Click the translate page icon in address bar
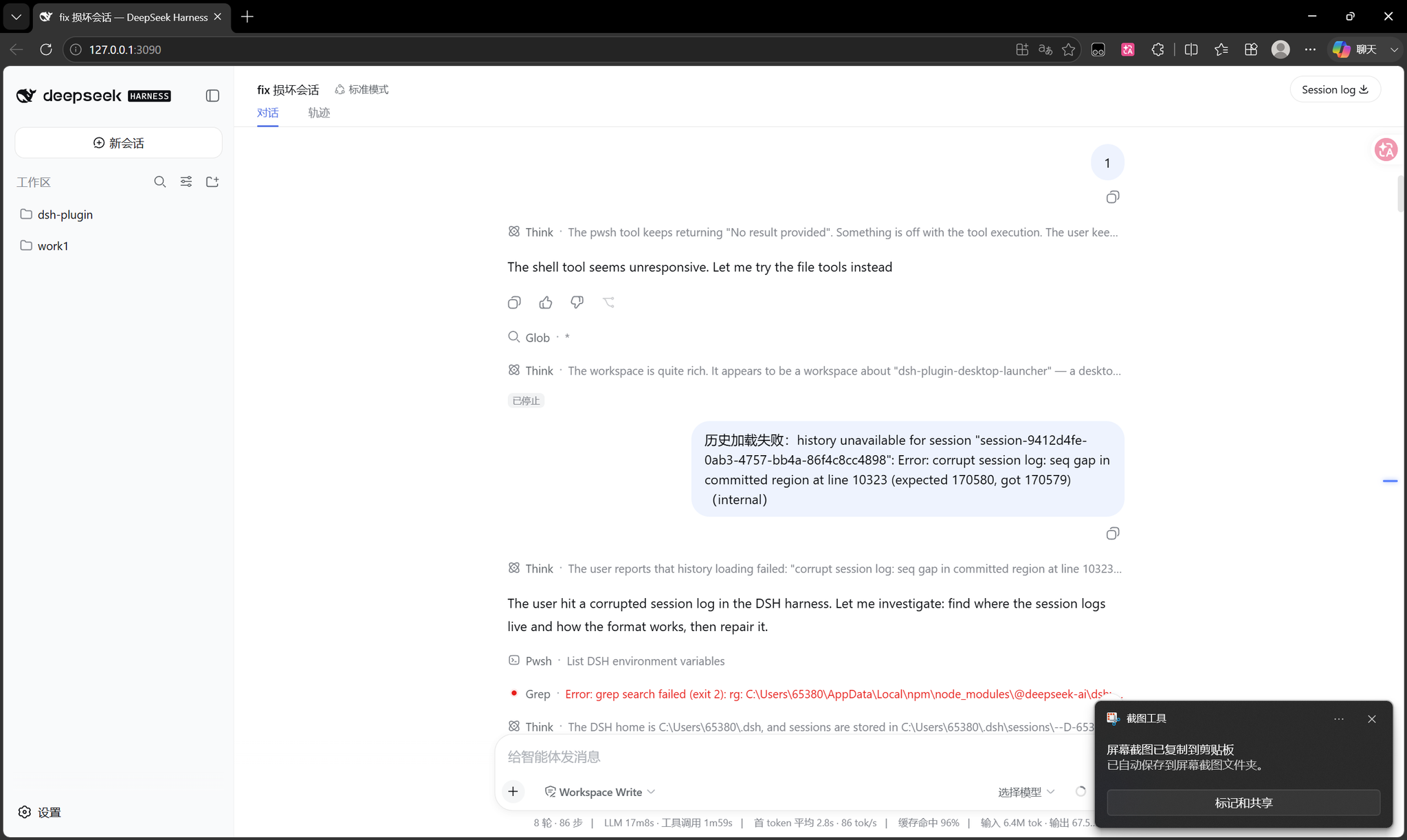The image size is (1407, 840). click(x=1045, y=49)
